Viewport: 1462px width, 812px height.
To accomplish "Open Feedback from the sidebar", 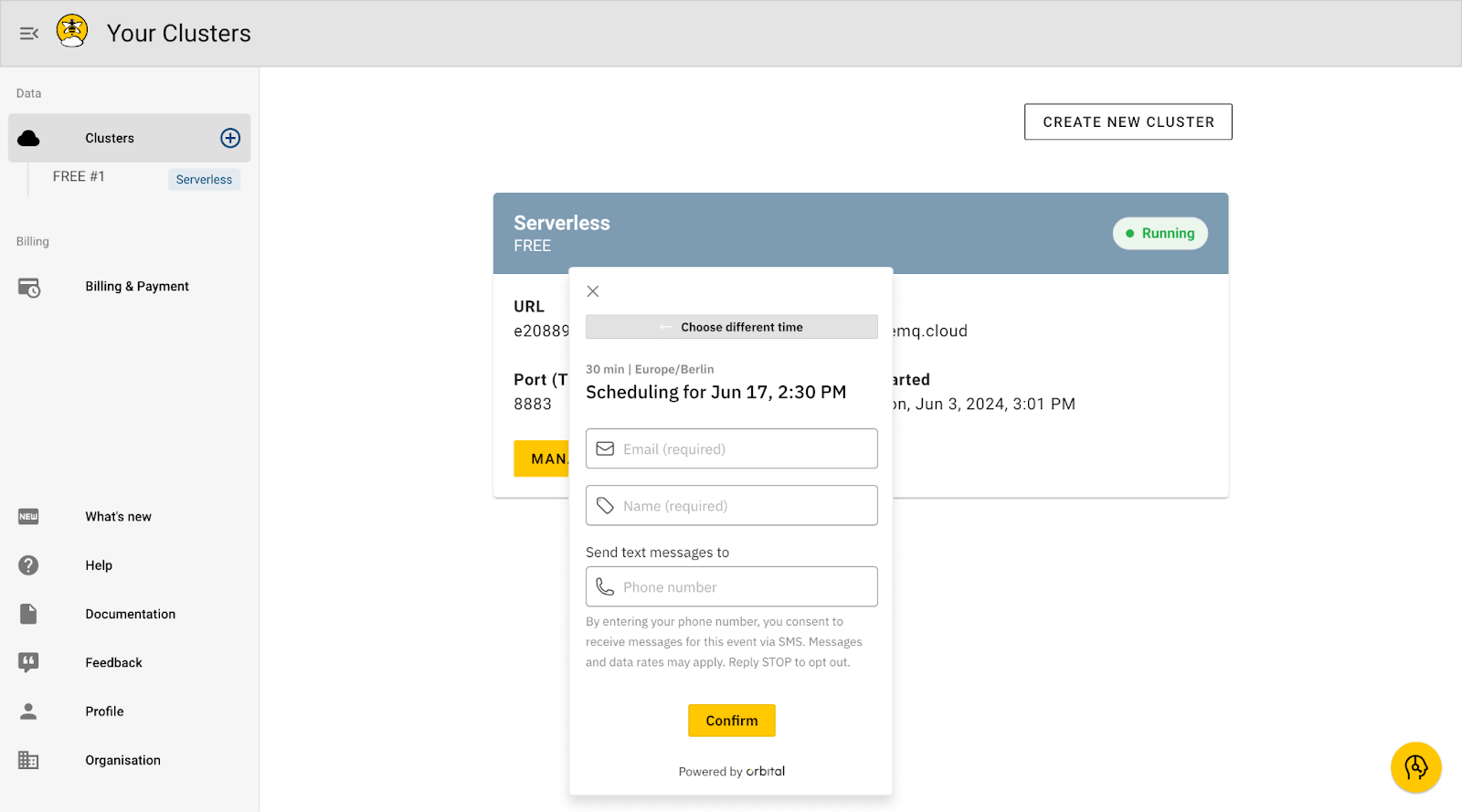I will click(114, 663).
